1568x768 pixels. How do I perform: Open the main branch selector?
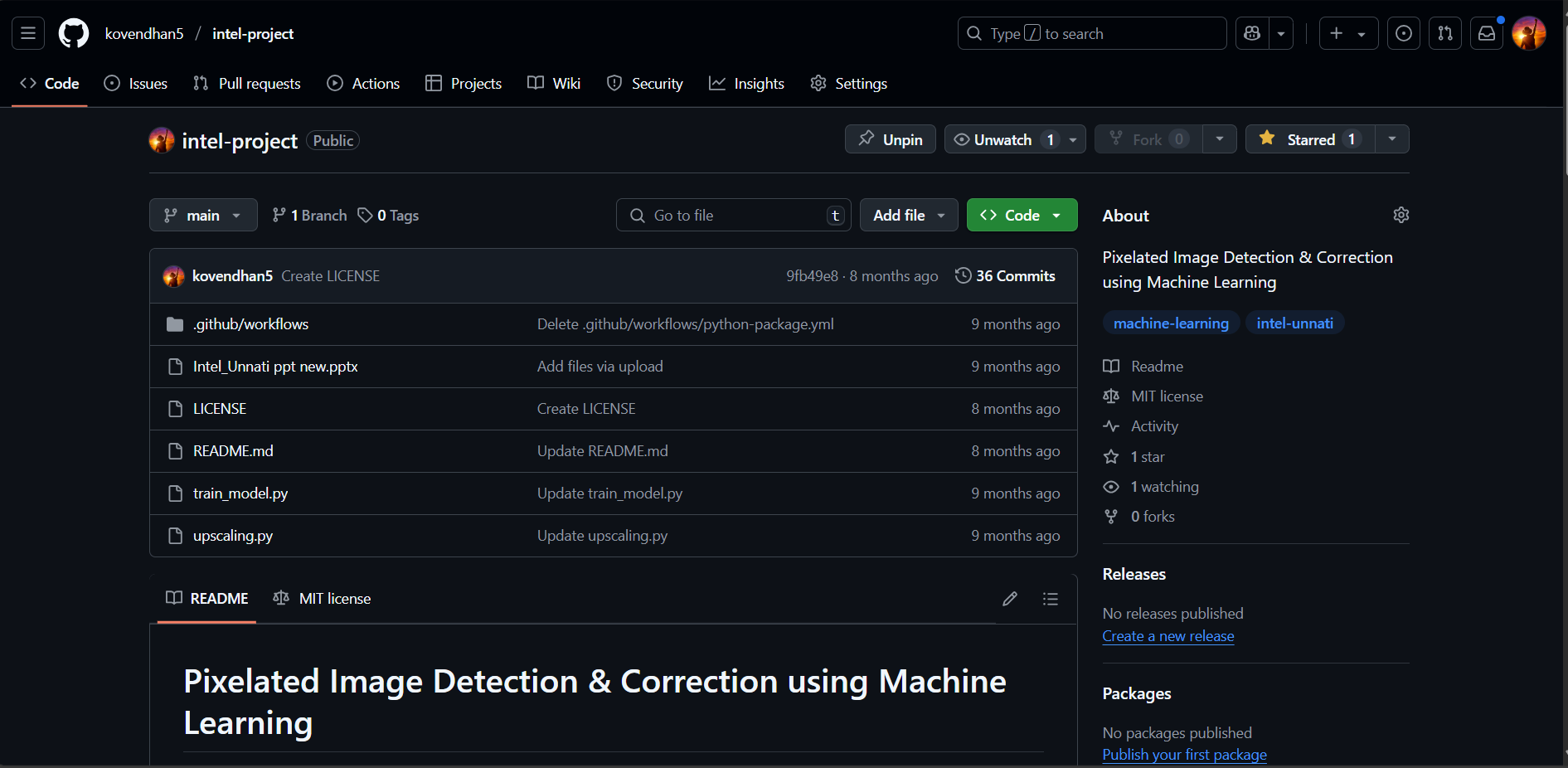pyautogui.click(x=203, y=215)
